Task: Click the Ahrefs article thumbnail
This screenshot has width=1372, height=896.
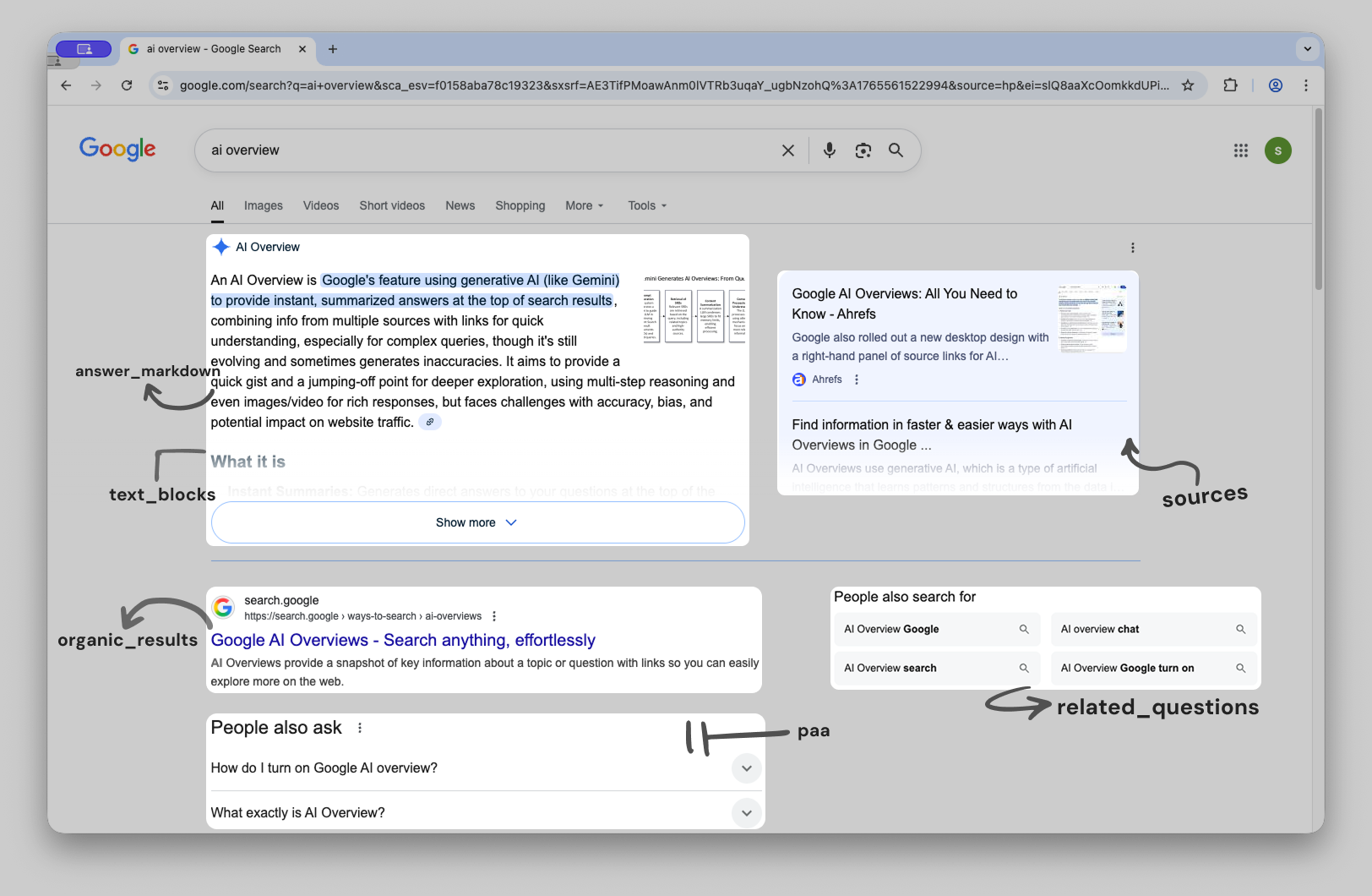Action: tap(1092, 318)
